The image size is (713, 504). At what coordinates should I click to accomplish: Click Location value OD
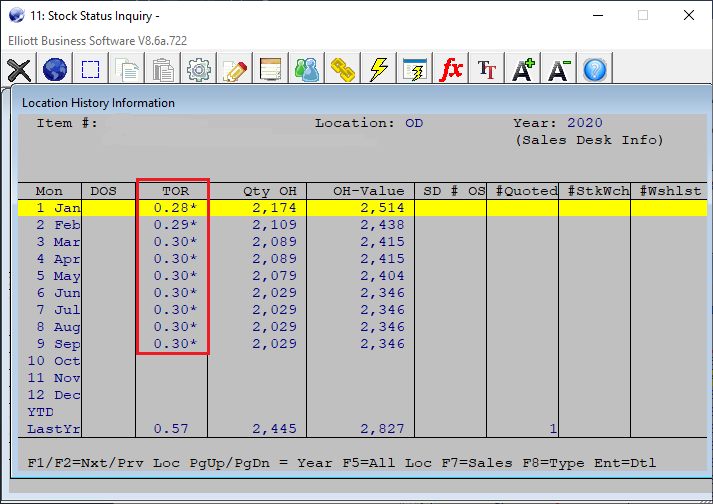pyautogui.click(x=414, y=123)
